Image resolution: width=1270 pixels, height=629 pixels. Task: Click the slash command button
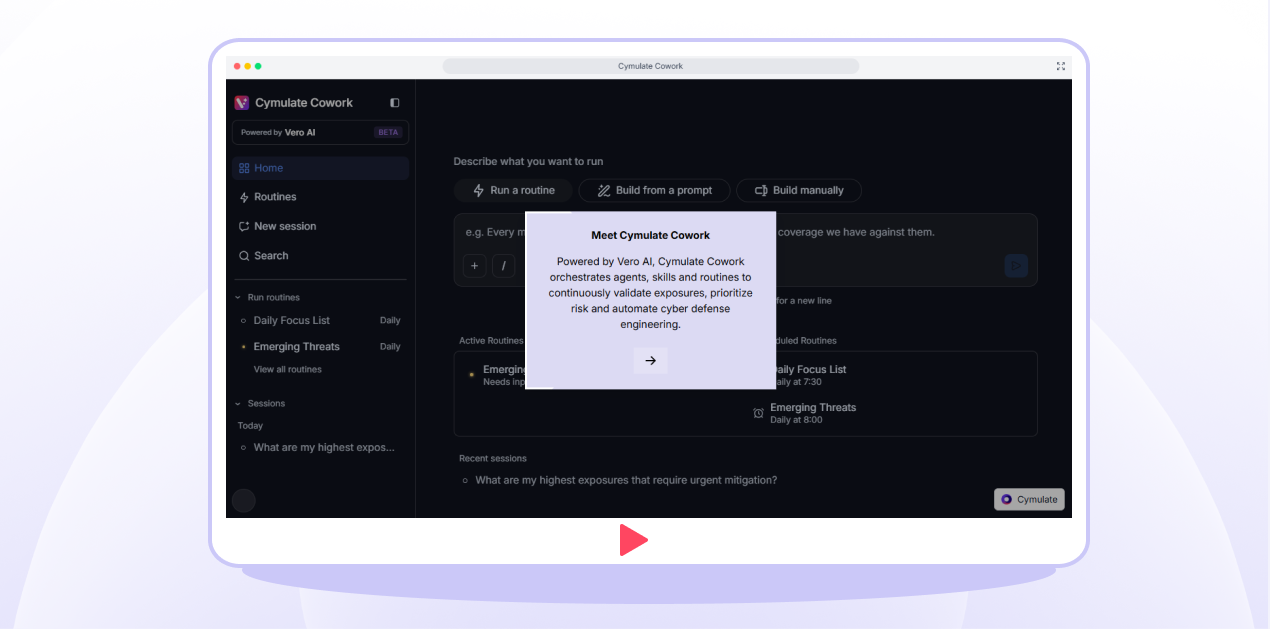(504, 265)
